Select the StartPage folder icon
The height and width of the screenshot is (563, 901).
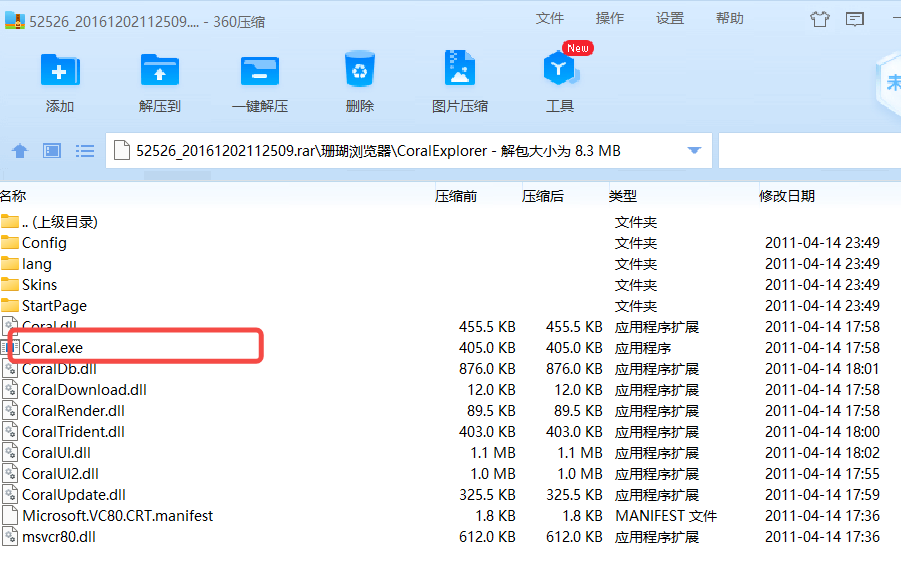coord(10,306)
